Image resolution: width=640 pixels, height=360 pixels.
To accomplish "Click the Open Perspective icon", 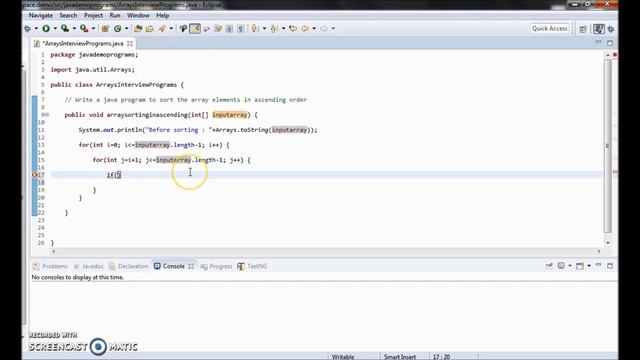I will [583, 29].
